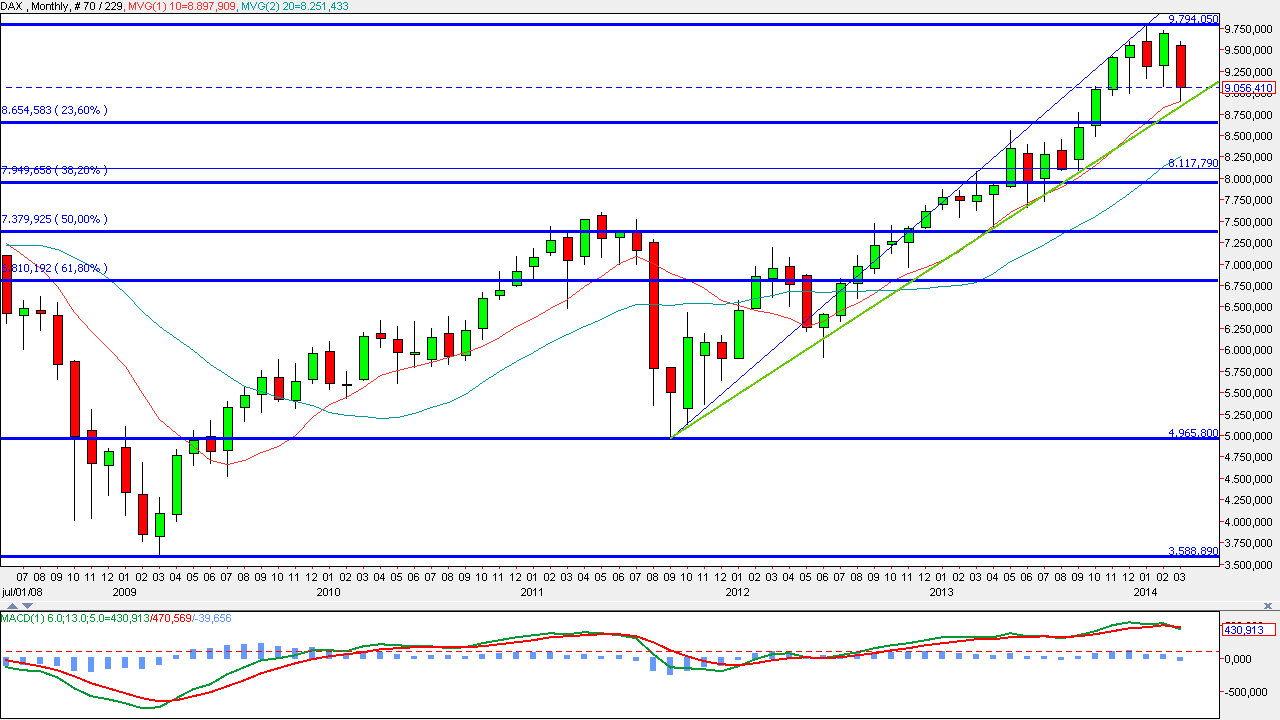Click the 8.654,583 ( 23,60% ) Fibonacci label
The width and height of the screenshot is (1280, 720).
click(54, 110)
